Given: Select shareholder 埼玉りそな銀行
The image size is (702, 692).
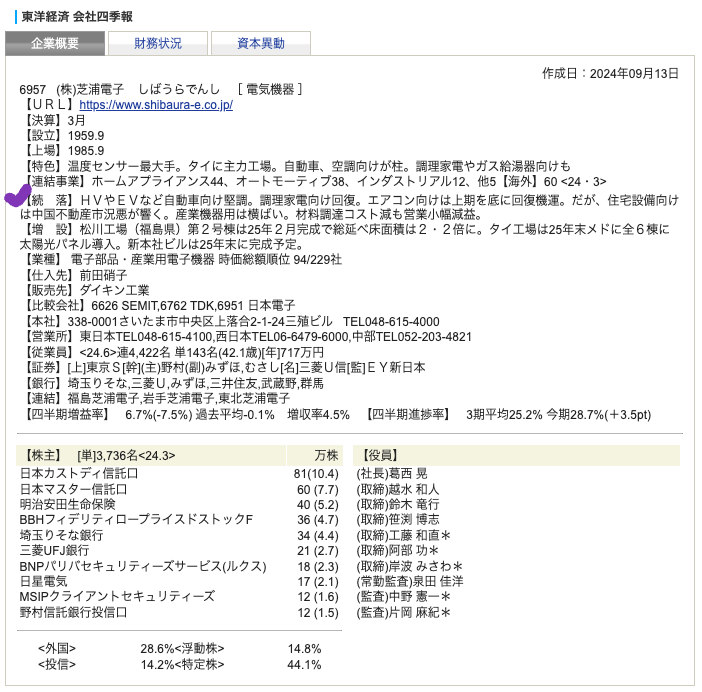Looking at the screenshot, I should pos(62,535).
